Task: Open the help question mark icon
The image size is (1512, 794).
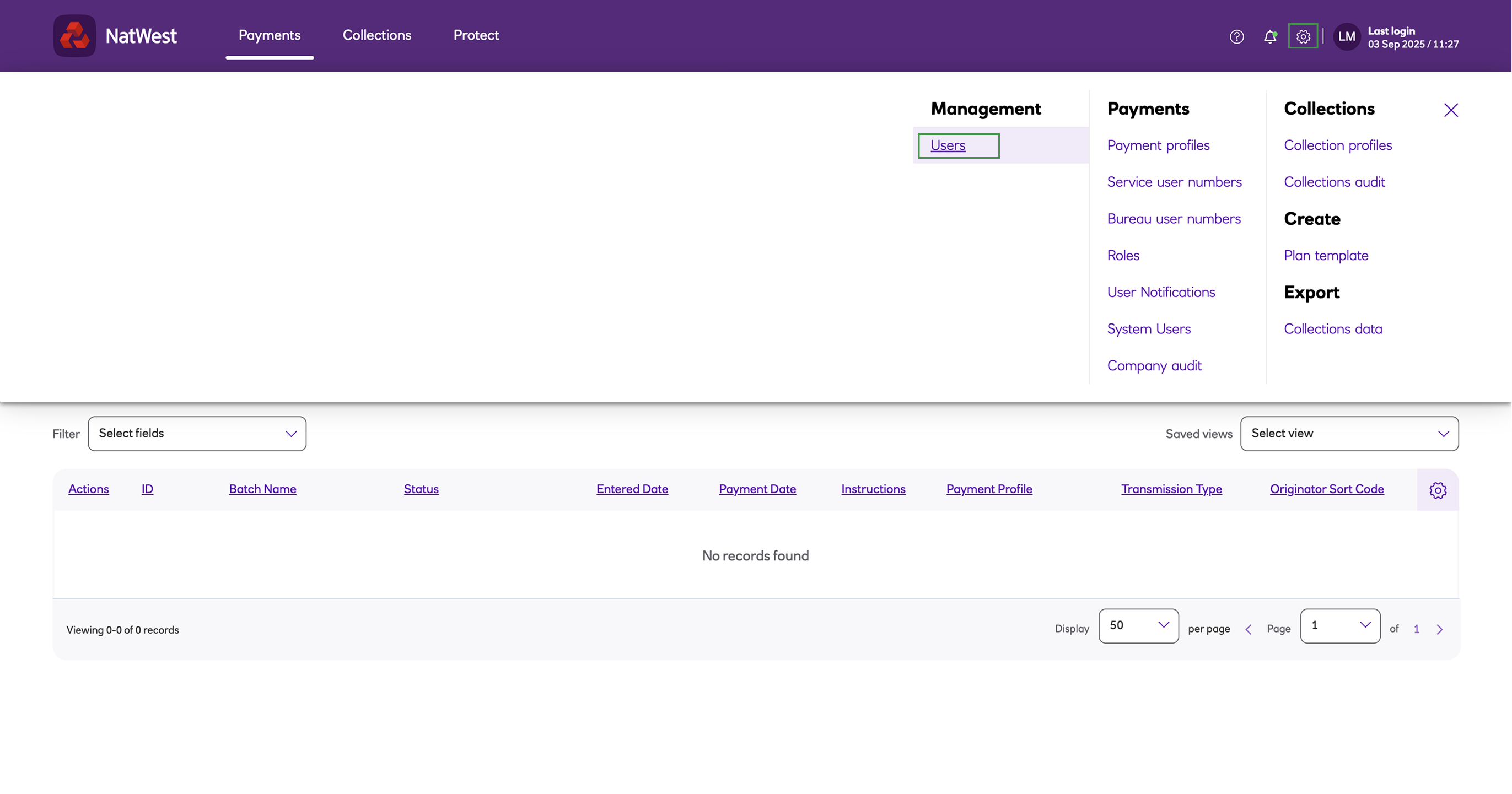Action: (1236, 36)
